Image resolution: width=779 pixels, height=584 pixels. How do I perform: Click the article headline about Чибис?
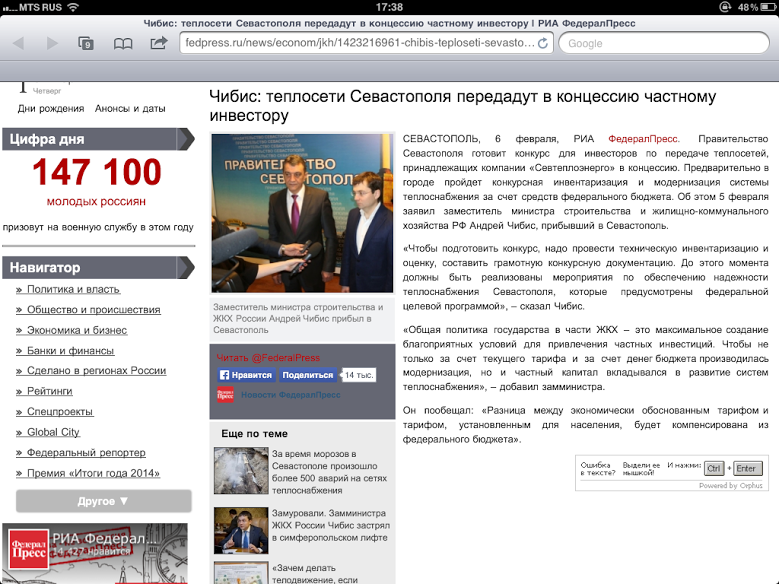point(463,105)
